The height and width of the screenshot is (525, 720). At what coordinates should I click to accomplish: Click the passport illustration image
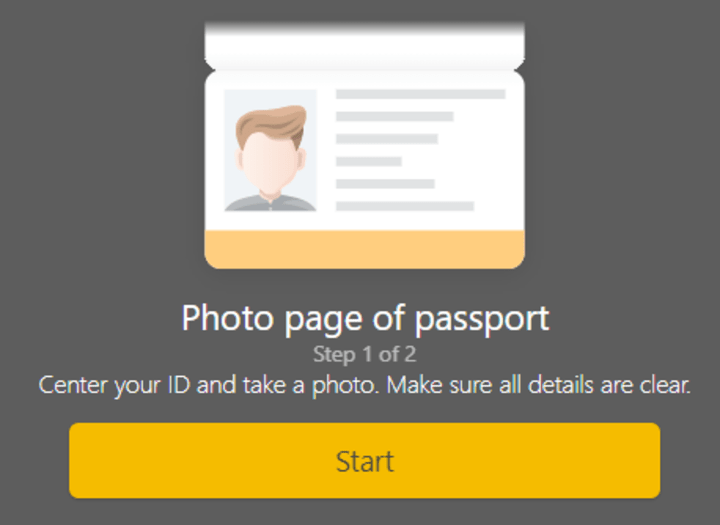365,145
